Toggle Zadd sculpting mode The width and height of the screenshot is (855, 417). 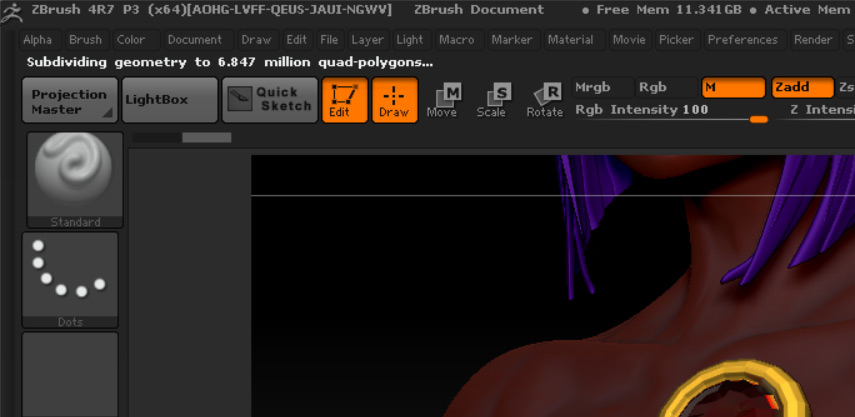pyautogui.click(x=803, y=88)
